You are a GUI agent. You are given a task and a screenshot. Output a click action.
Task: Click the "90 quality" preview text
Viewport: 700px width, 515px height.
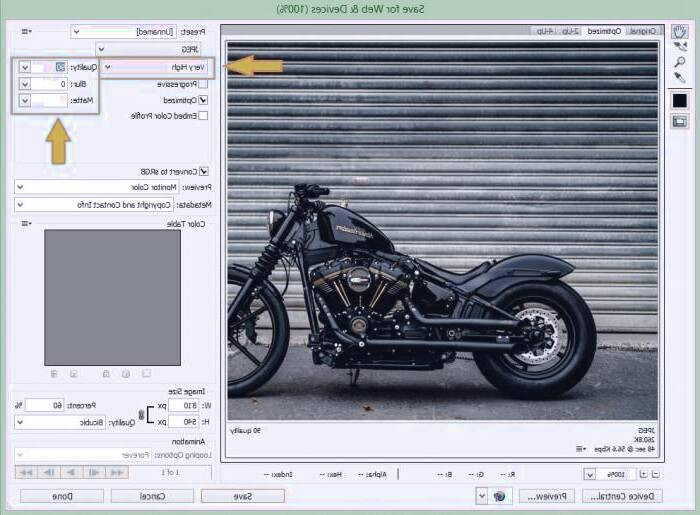246,431
